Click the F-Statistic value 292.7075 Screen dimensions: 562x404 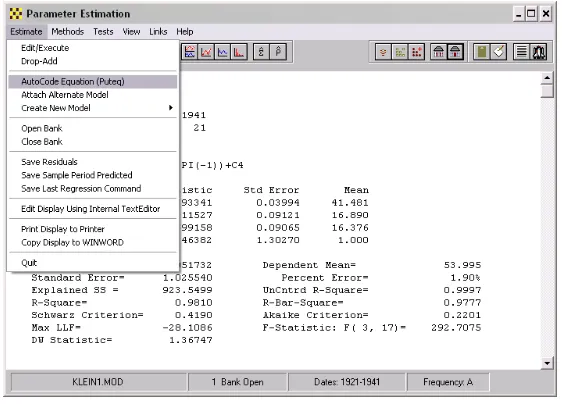click(456, 328)
